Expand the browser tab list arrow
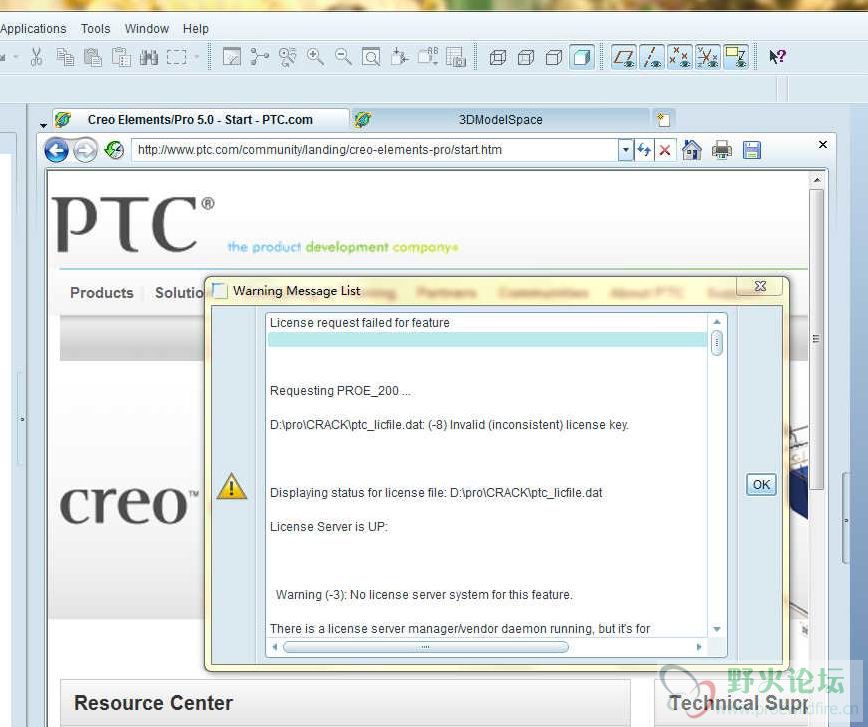Screen dimensions: 868x727 click(43, 126)
